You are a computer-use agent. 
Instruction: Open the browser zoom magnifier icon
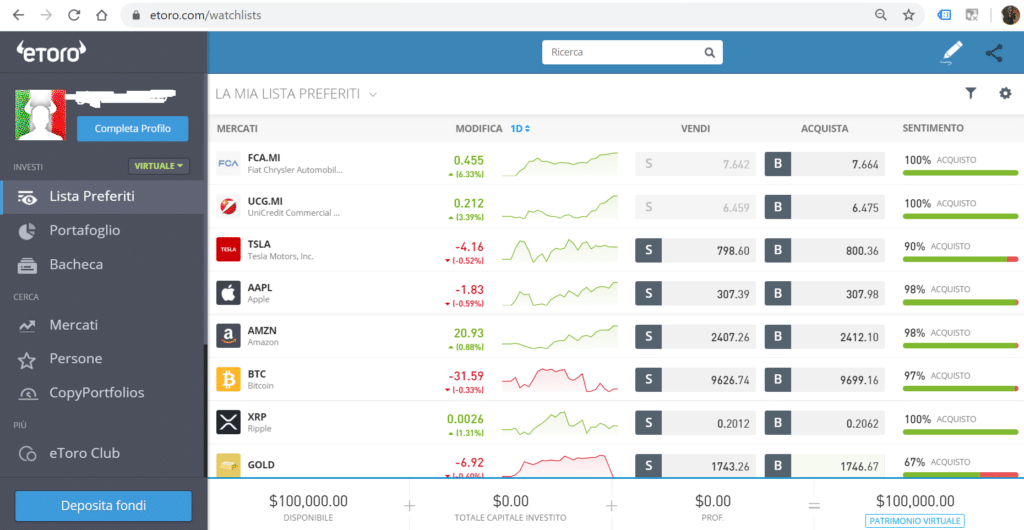tap(881, 15)
